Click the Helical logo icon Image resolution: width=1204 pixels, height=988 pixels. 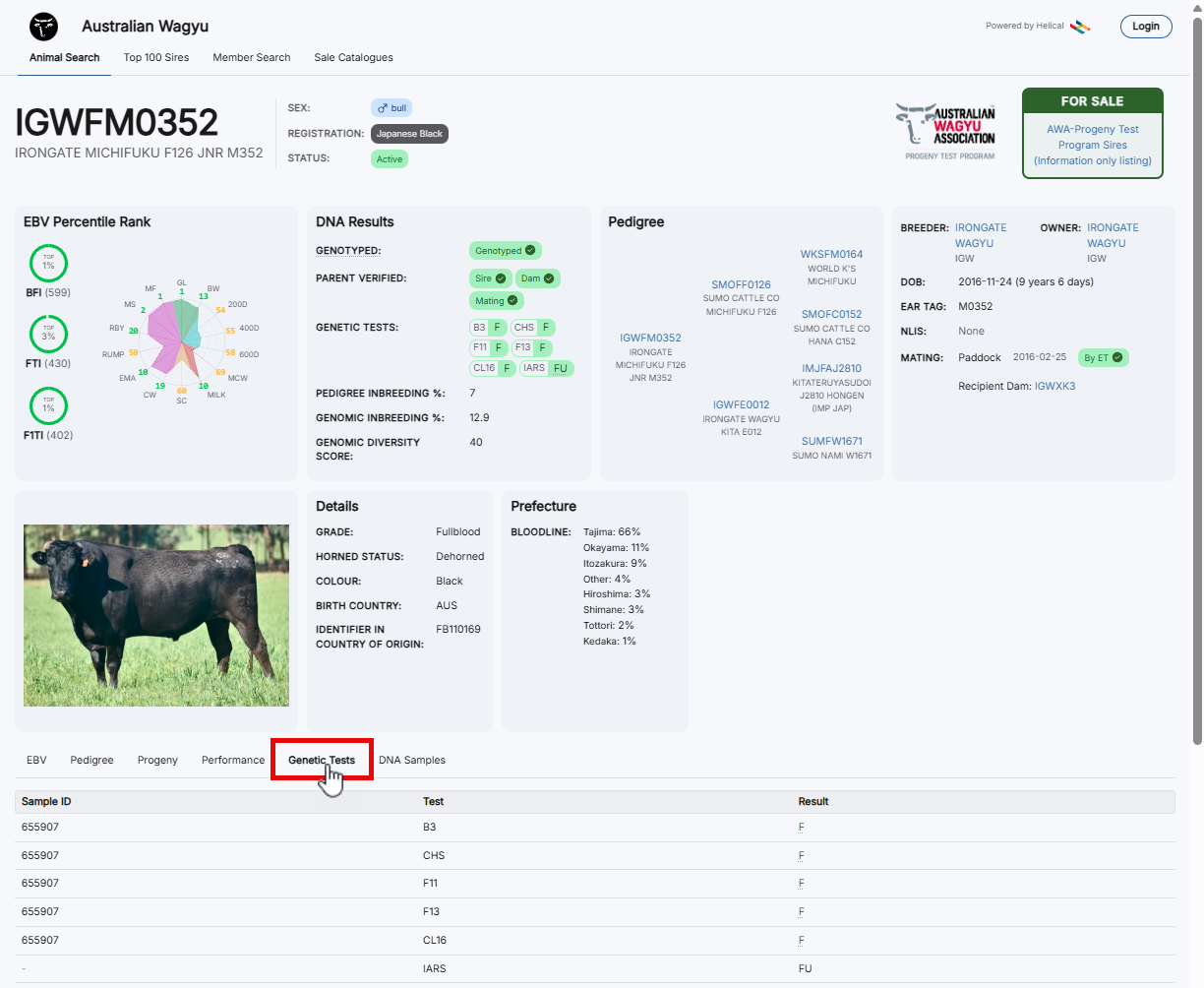[x=1080, y=27]
